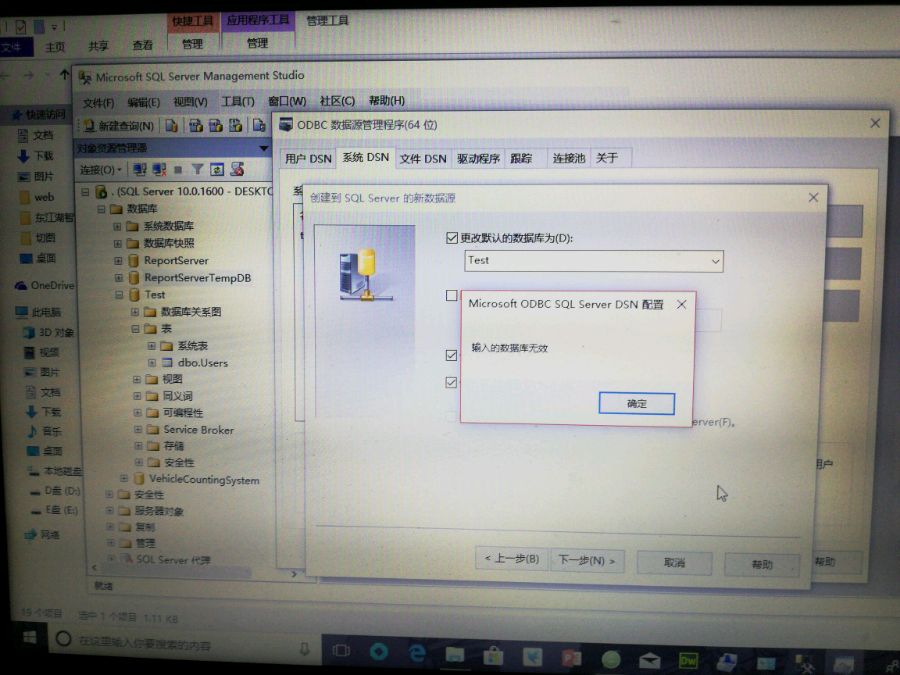Click the disconnect icon in Object Explorer toolbar

(159, 169)
